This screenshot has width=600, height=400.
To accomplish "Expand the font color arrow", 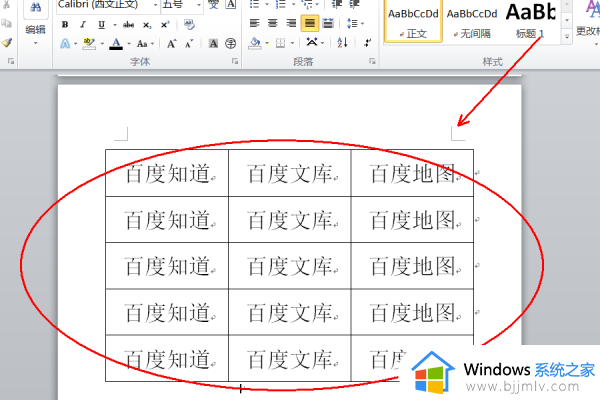I will point(129,44).
